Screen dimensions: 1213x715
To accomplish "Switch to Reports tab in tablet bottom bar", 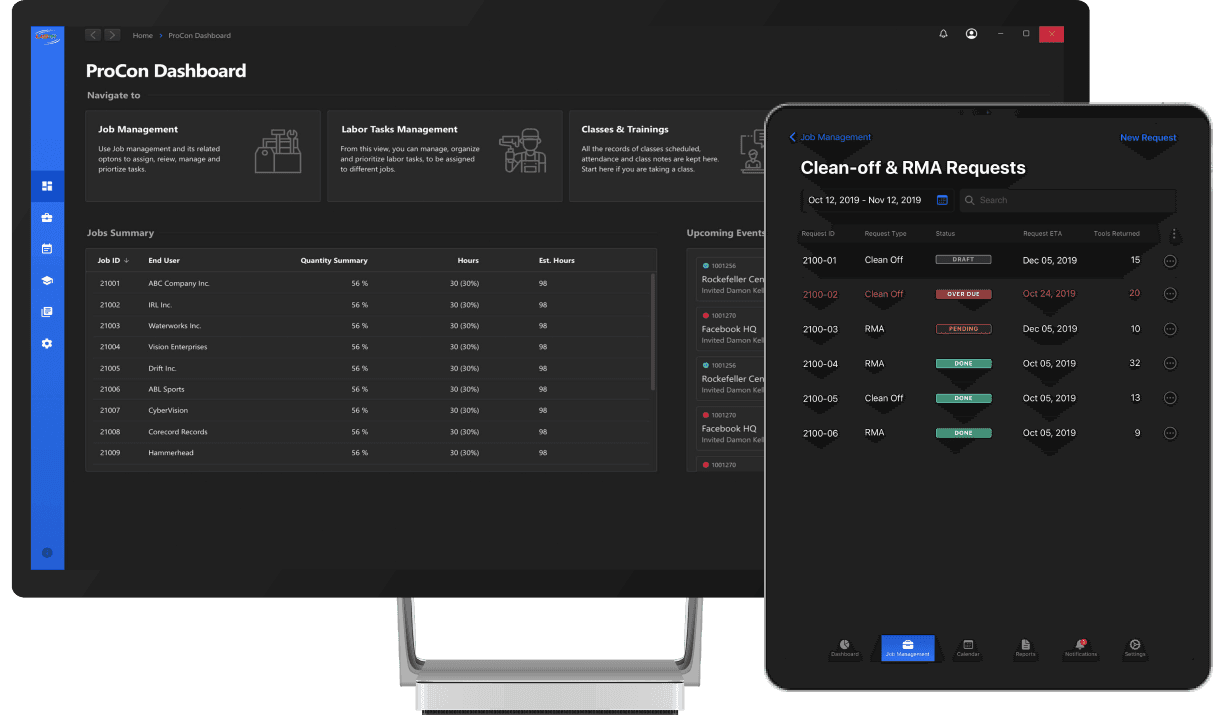I will [x=1025, y=648].
